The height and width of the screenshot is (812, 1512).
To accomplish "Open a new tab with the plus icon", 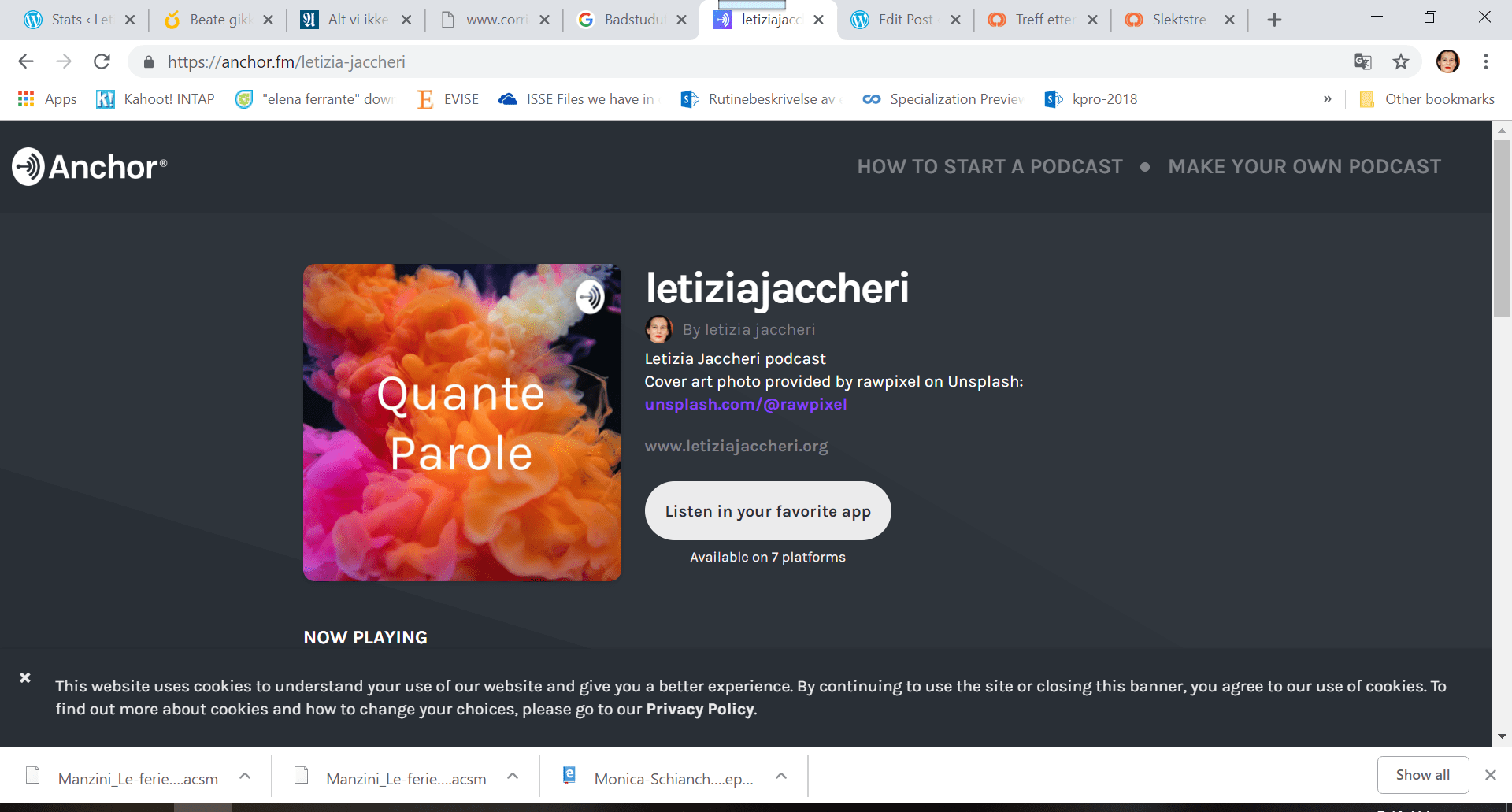I will coord(1273,20).
